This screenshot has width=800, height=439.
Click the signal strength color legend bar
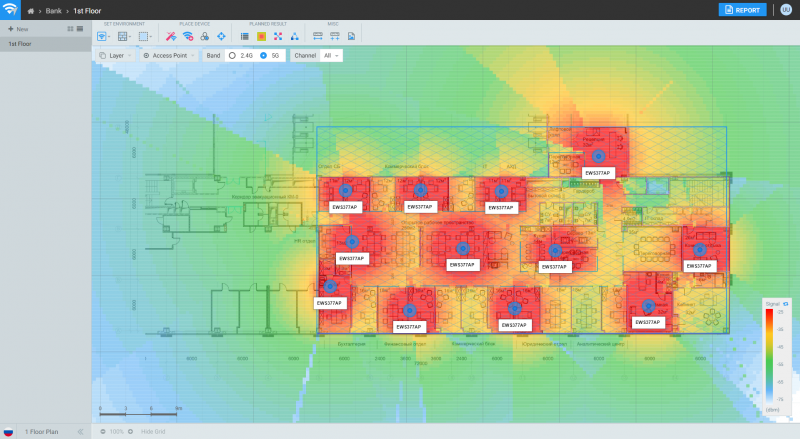[x=768, y=355]
